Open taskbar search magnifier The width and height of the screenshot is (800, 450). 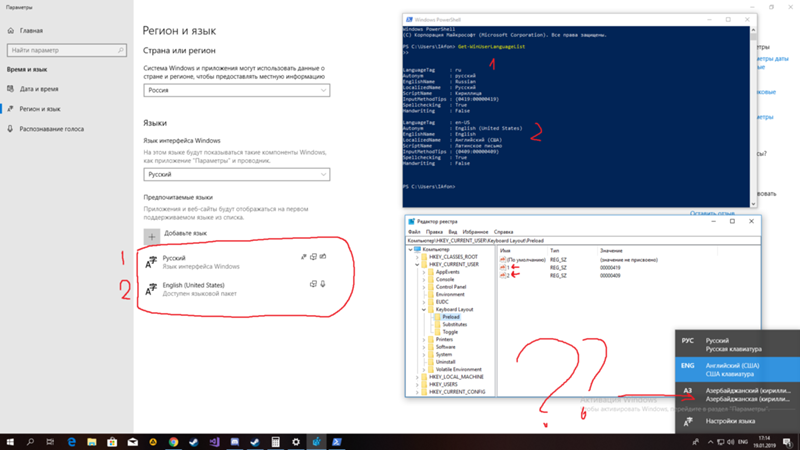coord(30,442)
